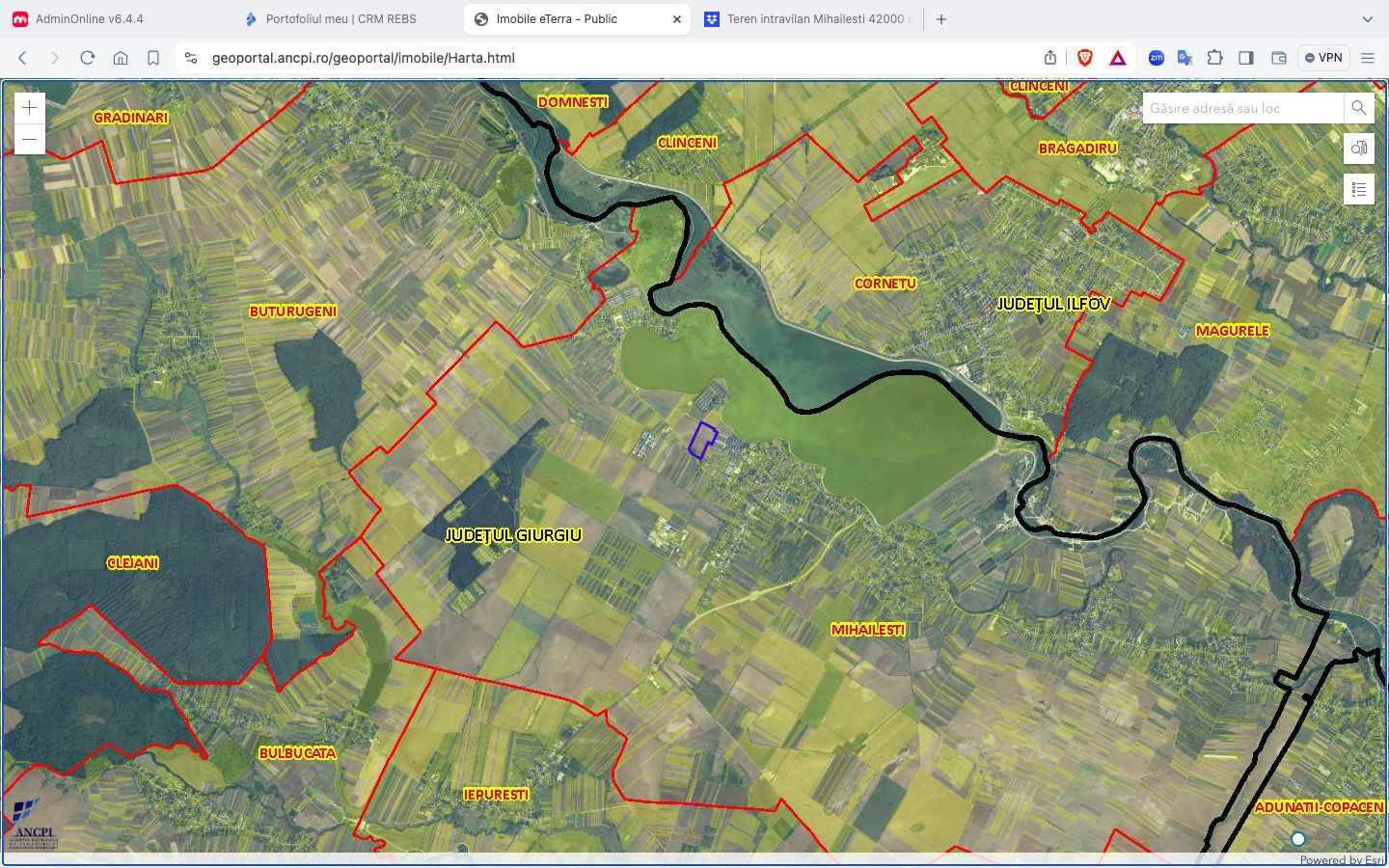
Task: Zoom out the map with minus button
Action: 30,140
